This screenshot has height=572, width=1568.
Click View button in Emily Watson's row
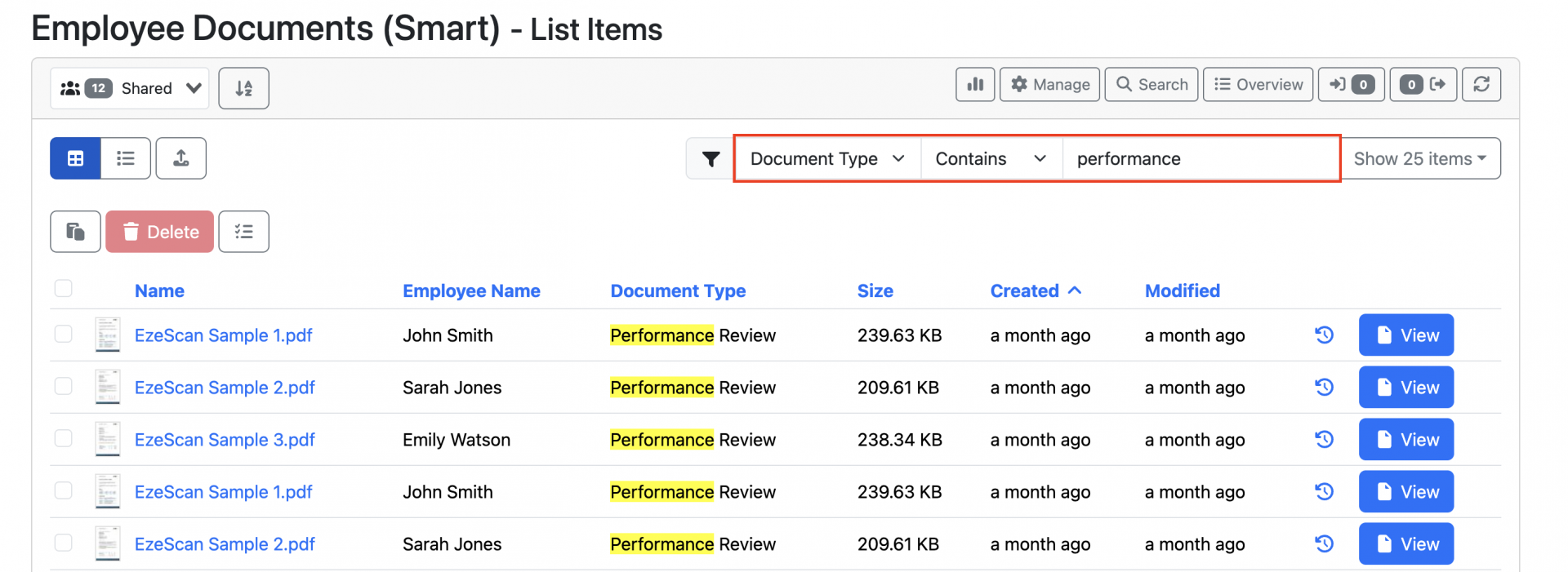pyautogui.click(x=1406, y=439)
